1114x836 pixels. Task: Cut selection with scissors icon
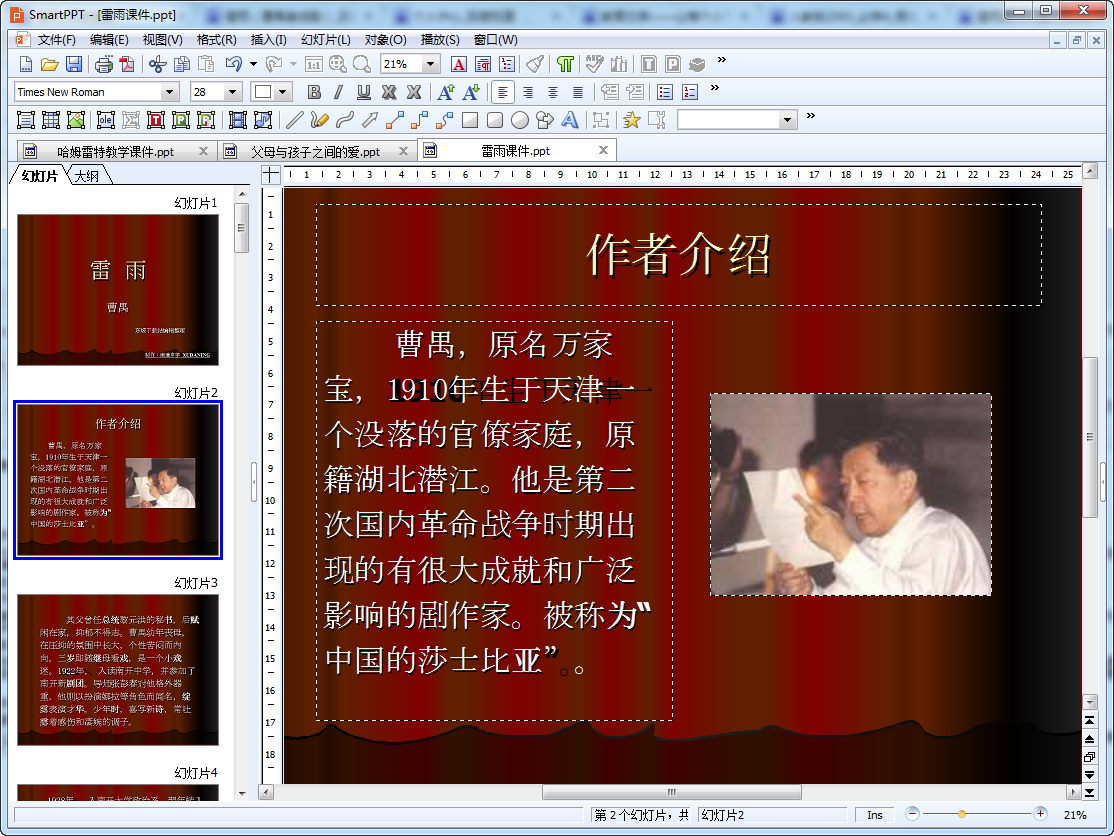[157, 65]
